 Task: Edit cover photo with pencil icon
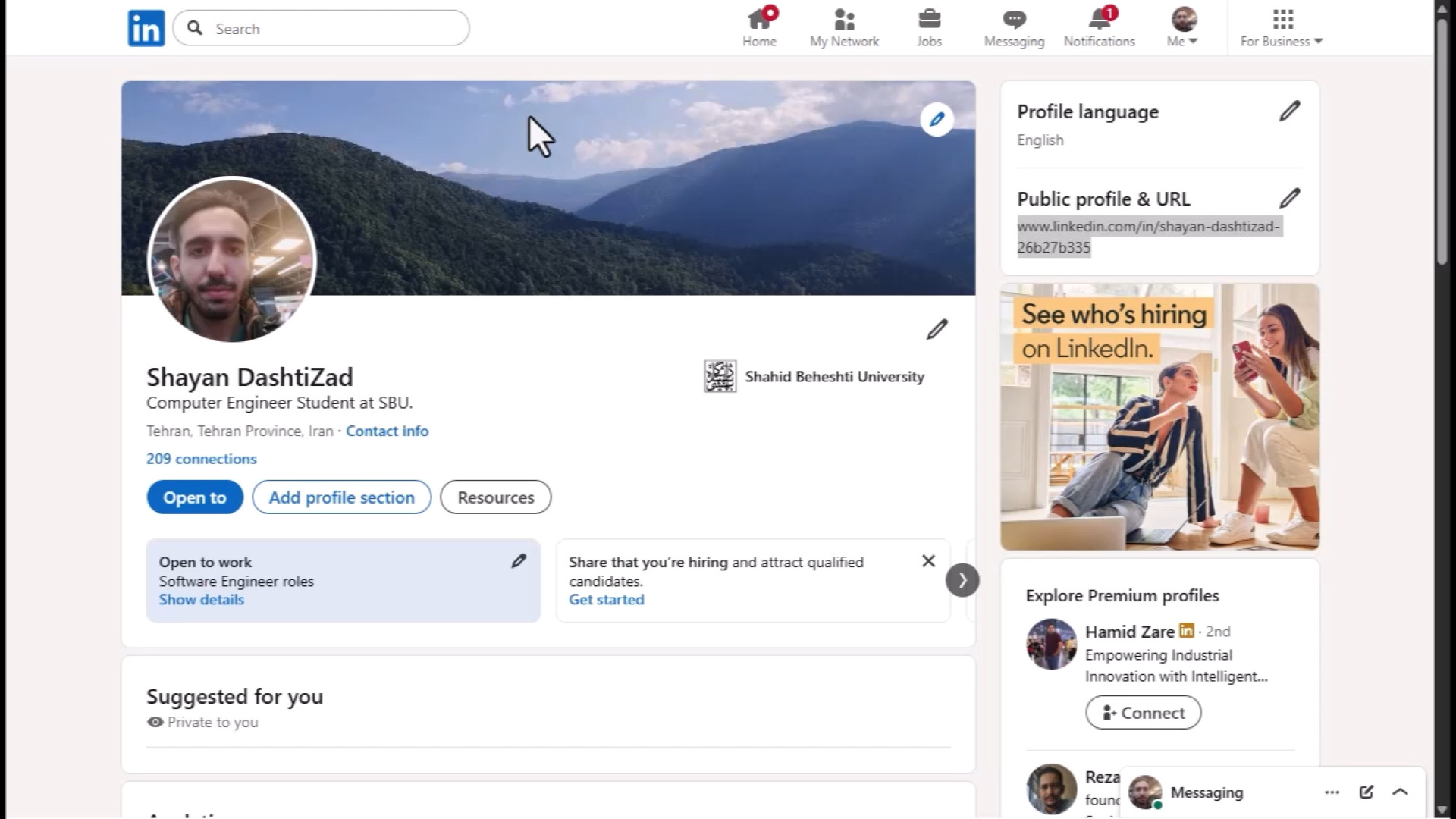(x=937, y=120)
